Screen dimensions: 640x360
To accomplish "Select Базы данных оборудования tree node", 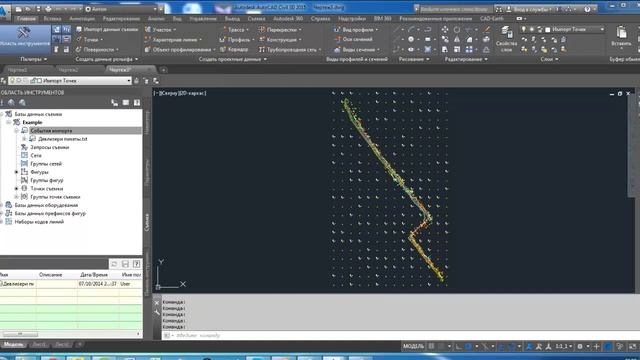I will [46, 205].
